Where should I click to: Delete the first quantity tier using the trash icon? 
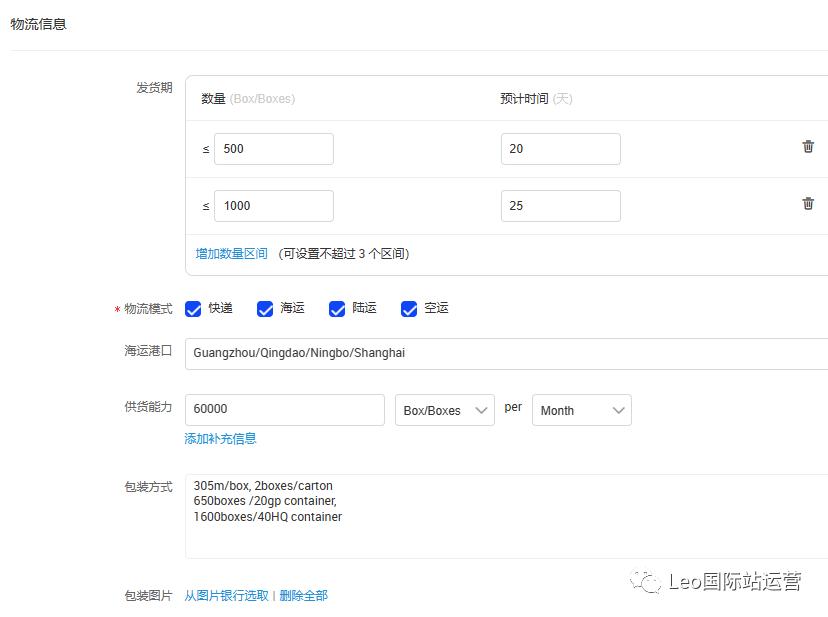[808, 147]
